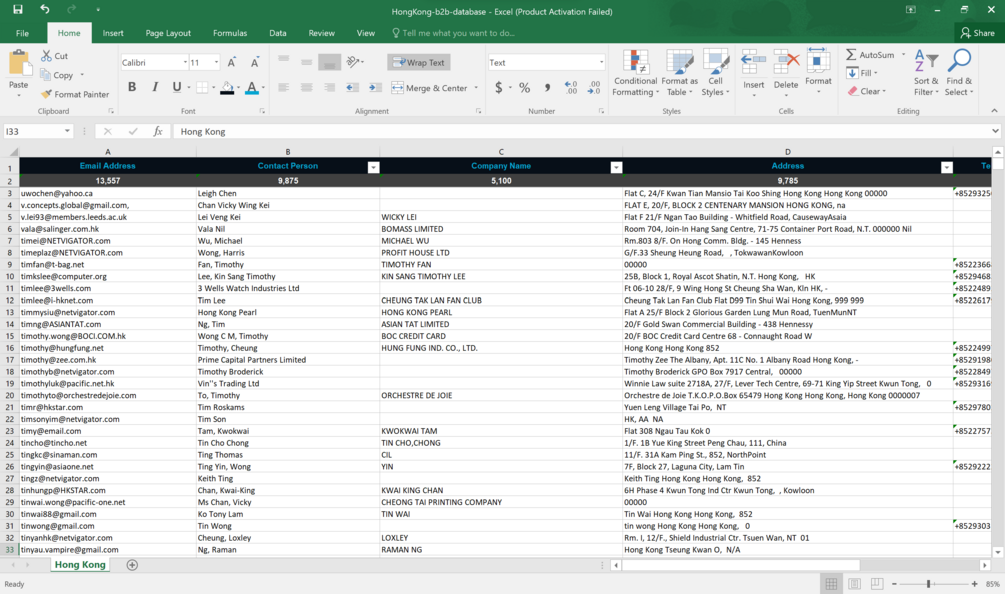Click the Increase Indent icon
Image resolution: width=1005 pixels, height=594 pixels.
pos(376,87)
